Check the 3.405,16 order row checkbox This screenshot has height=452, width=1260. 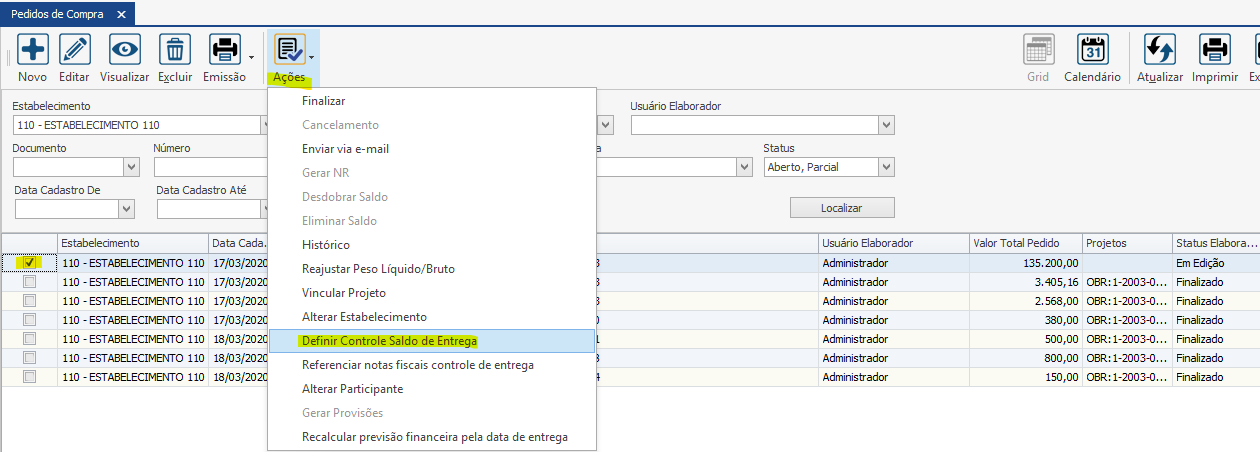(30, 282)
